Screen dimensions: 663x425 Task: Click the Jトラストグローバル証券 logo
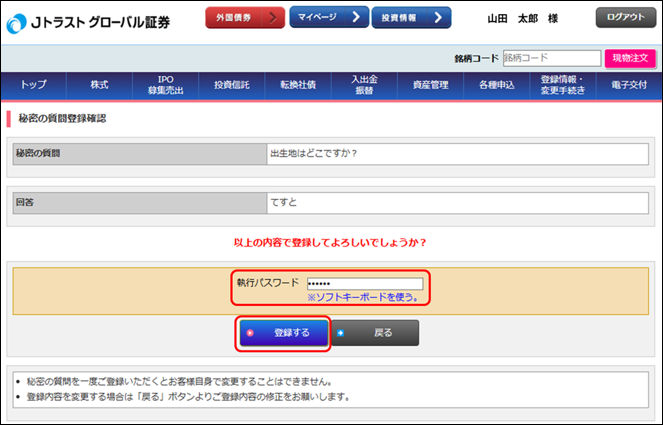pos(88,22)
